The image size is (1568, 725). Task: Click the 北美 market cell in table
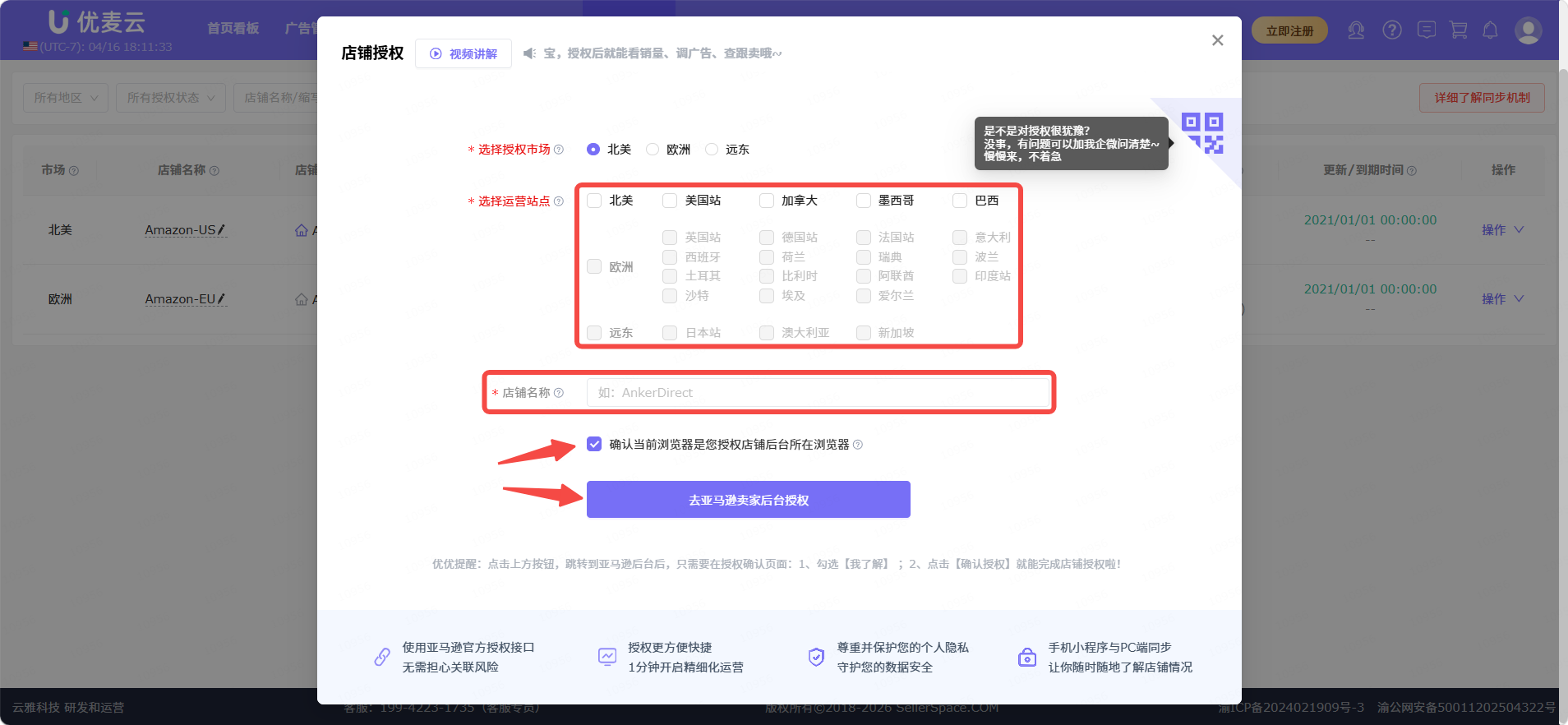click(60, 230)
